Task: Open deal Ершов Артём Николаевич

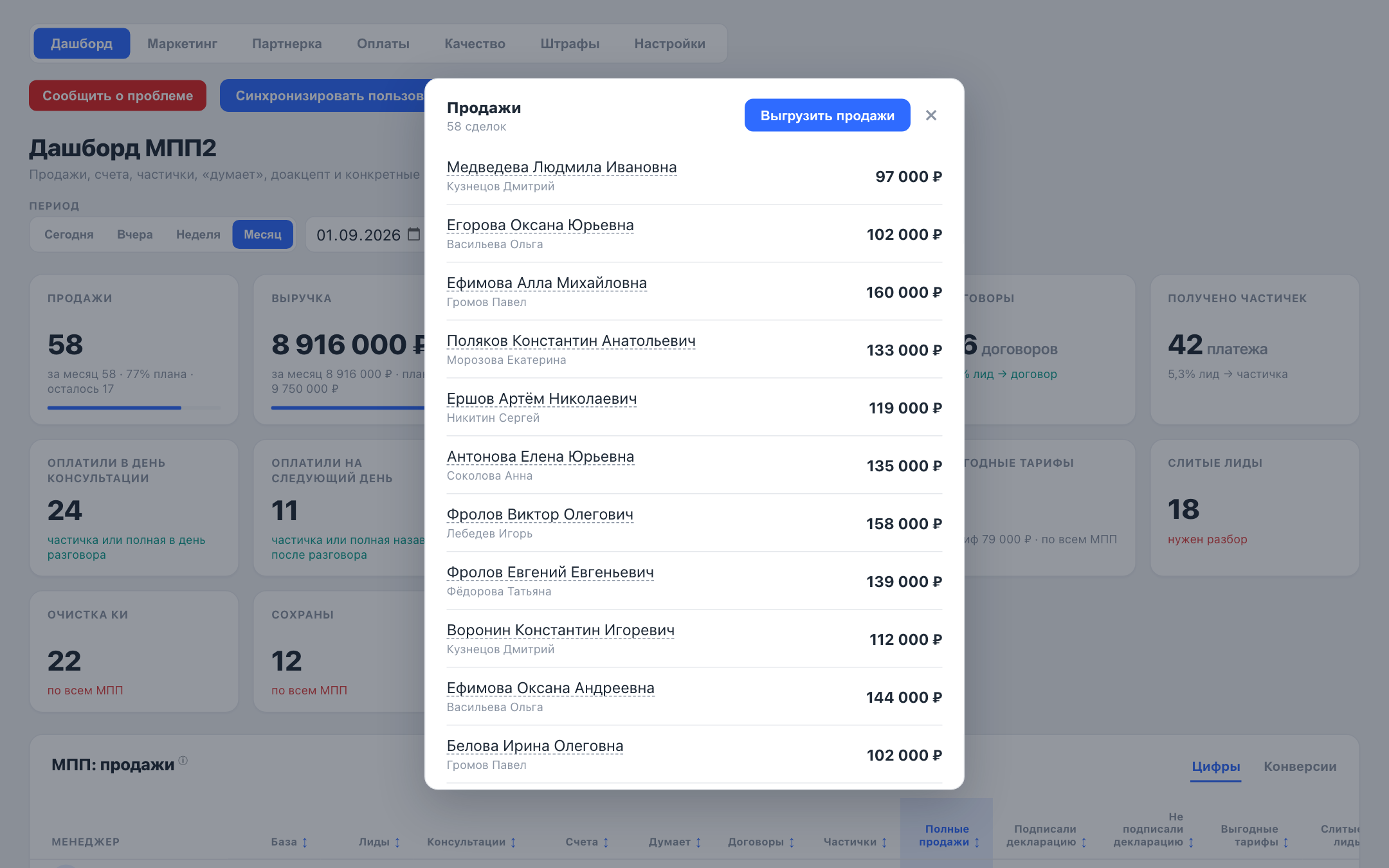Action: click(541, 399)
